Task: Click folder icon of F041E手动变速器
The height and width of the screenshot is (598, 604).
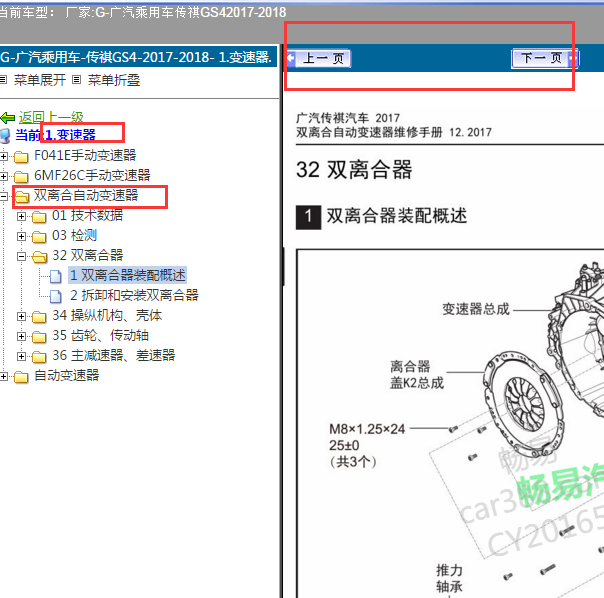Action: (x=21, y=156)
